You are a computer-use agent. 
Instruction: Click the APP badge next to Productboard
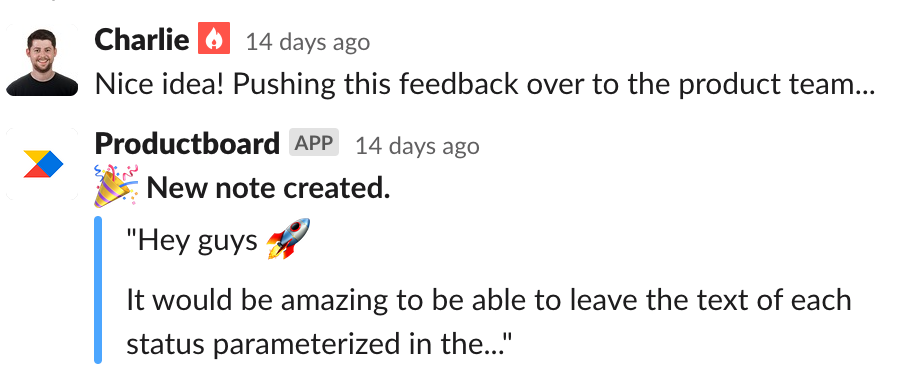[314, 142]
